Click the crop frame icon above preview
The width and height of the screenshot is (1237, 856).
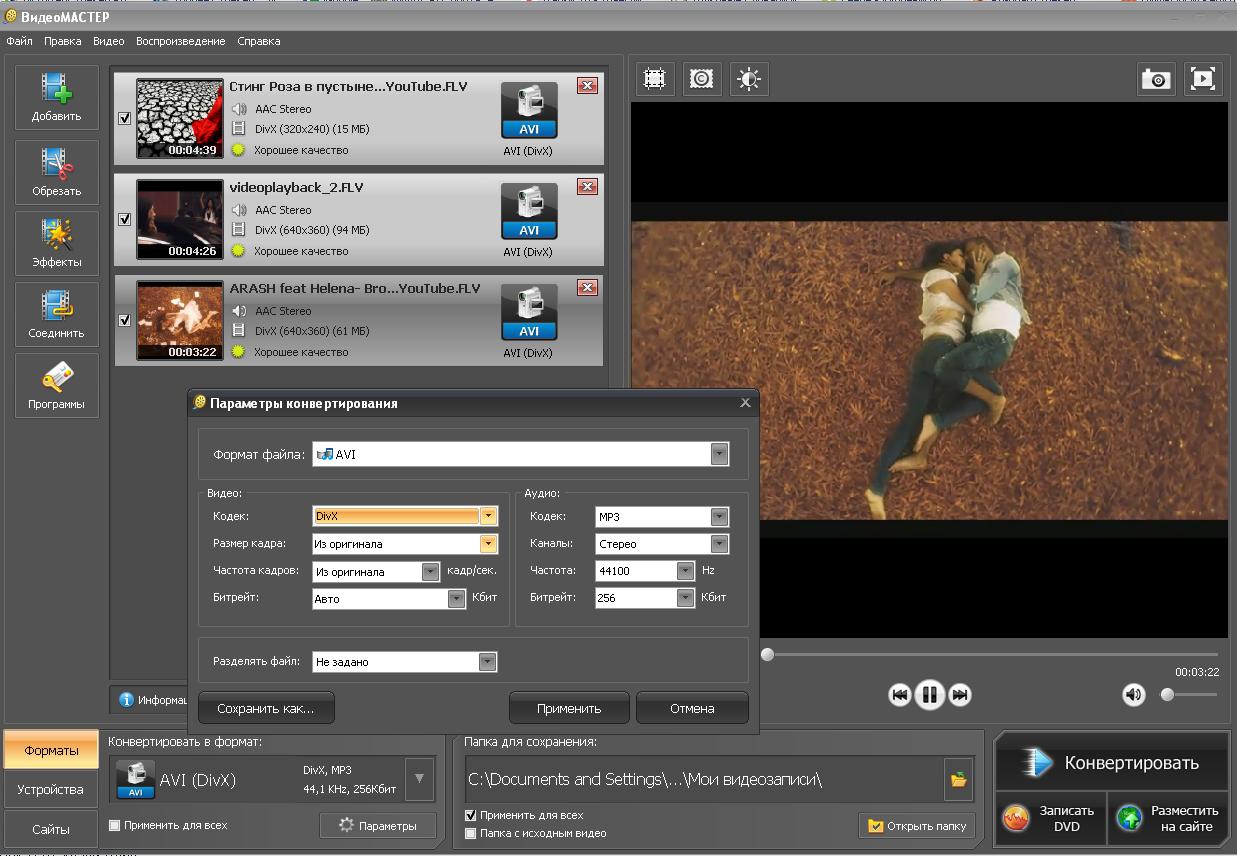654,79
